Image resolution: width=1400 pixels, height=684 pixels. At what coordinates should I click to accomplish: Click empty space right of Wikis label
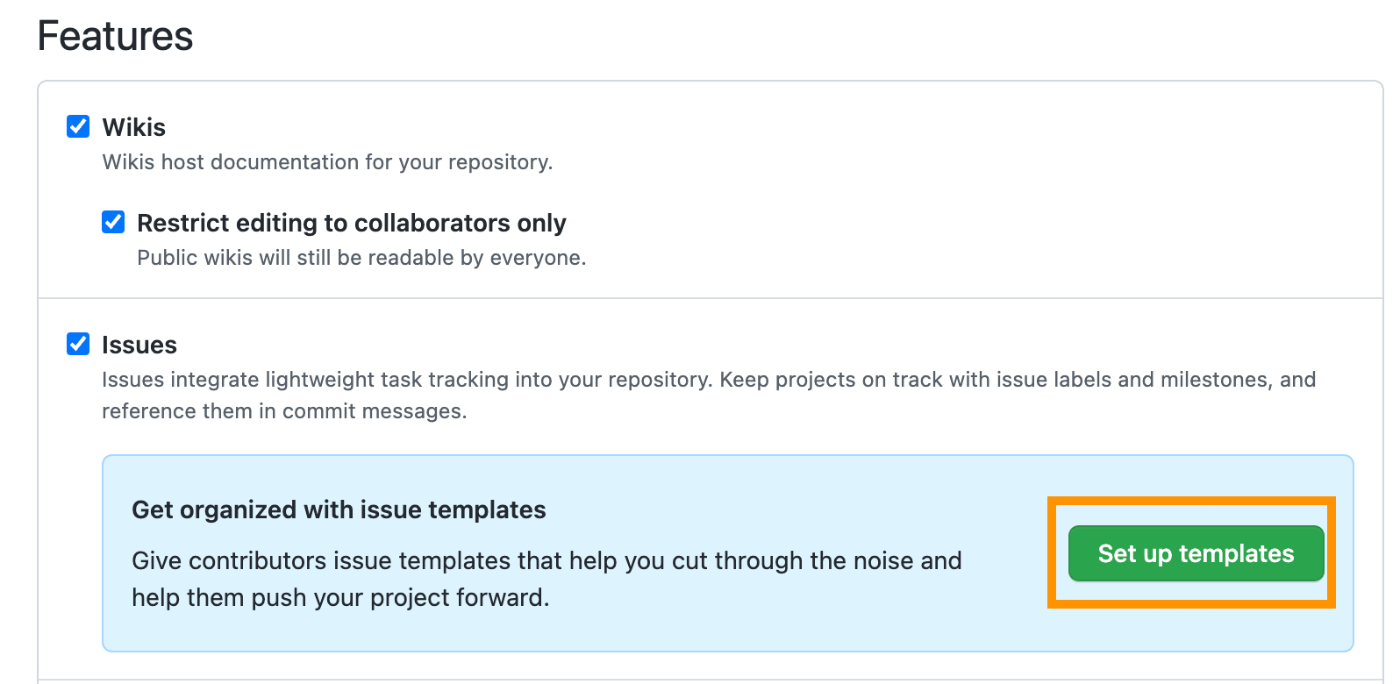coord(700,127)
